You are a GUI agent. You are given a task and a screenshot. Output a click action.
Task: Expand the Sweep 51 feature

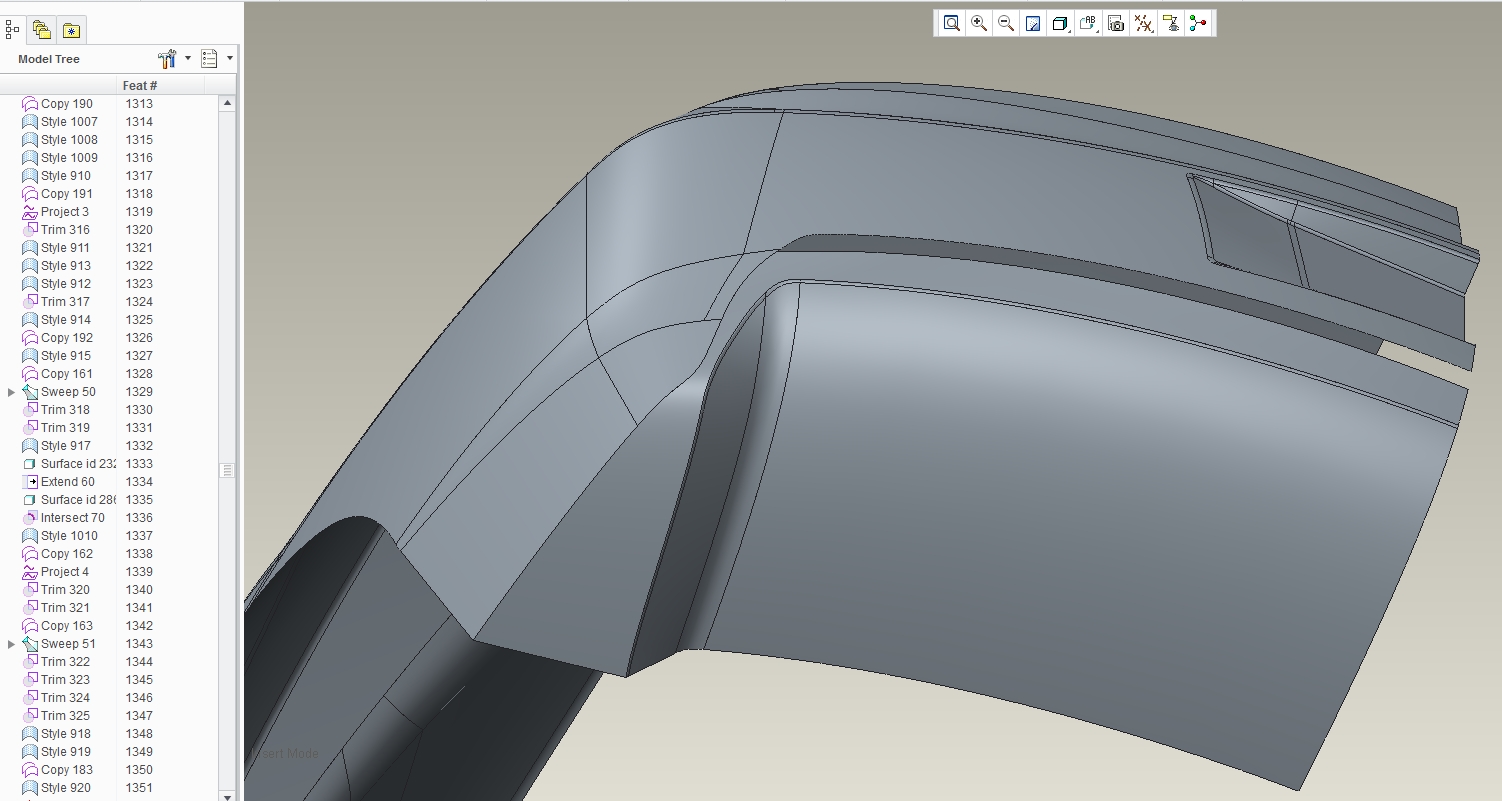click(x=11, y=644)
